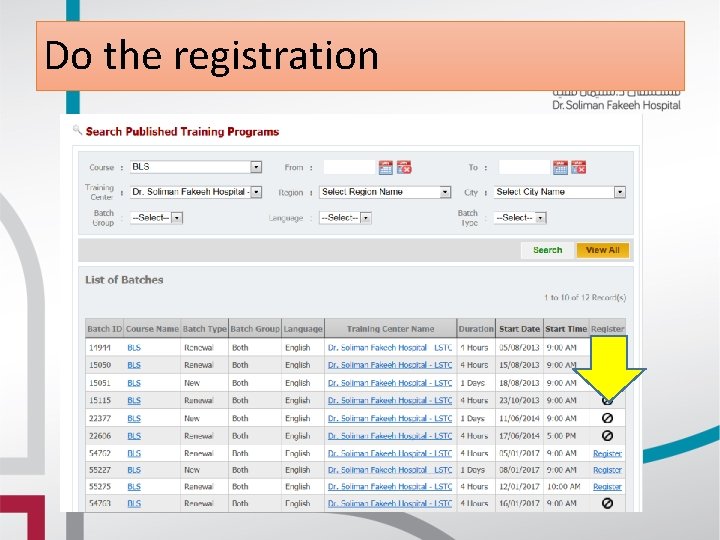This screenshot has height=540, width=720.
Task: Open training center link for batch 55227
Action: (x=390, y=470)
